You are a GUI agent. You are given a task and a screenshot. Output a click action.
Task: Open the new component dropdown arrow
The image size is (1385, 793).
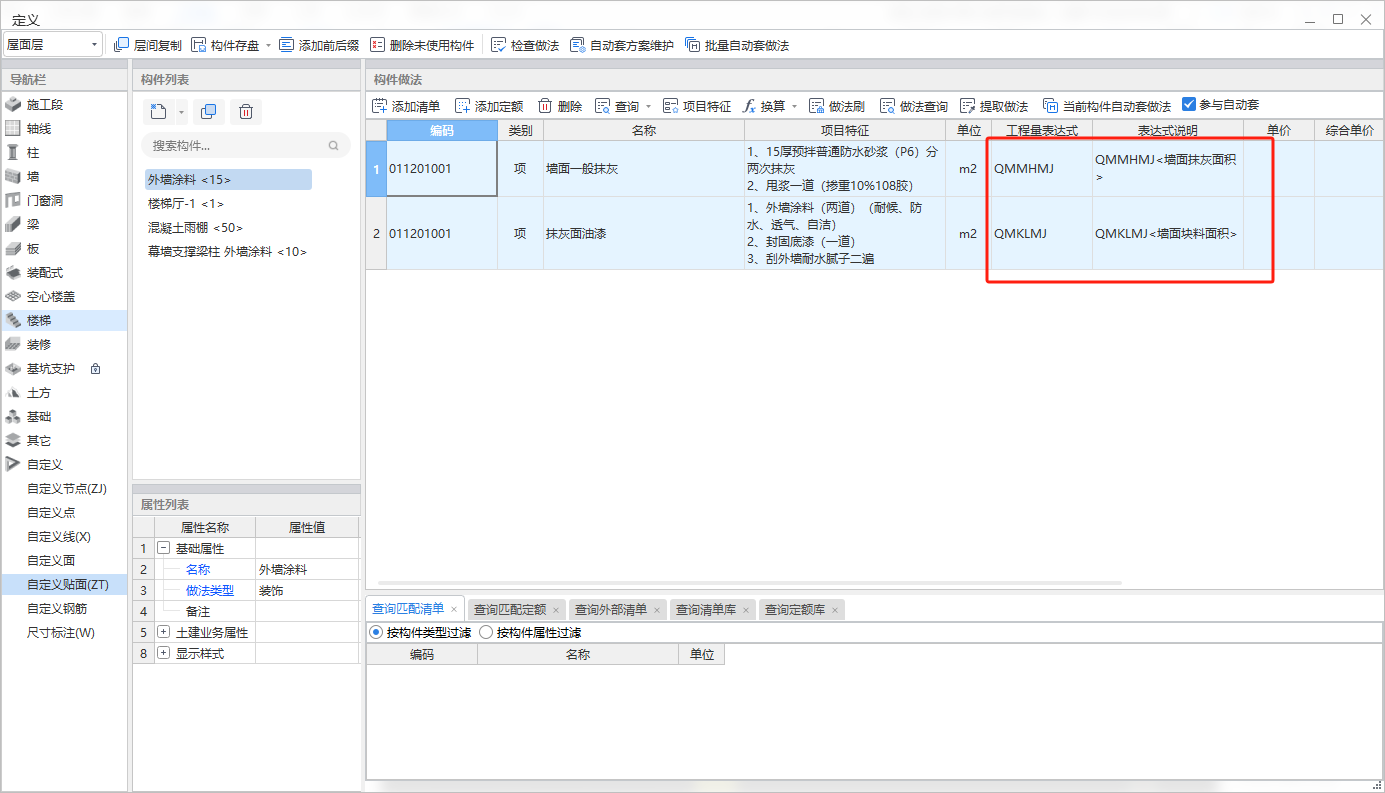(x=181, y=112)
